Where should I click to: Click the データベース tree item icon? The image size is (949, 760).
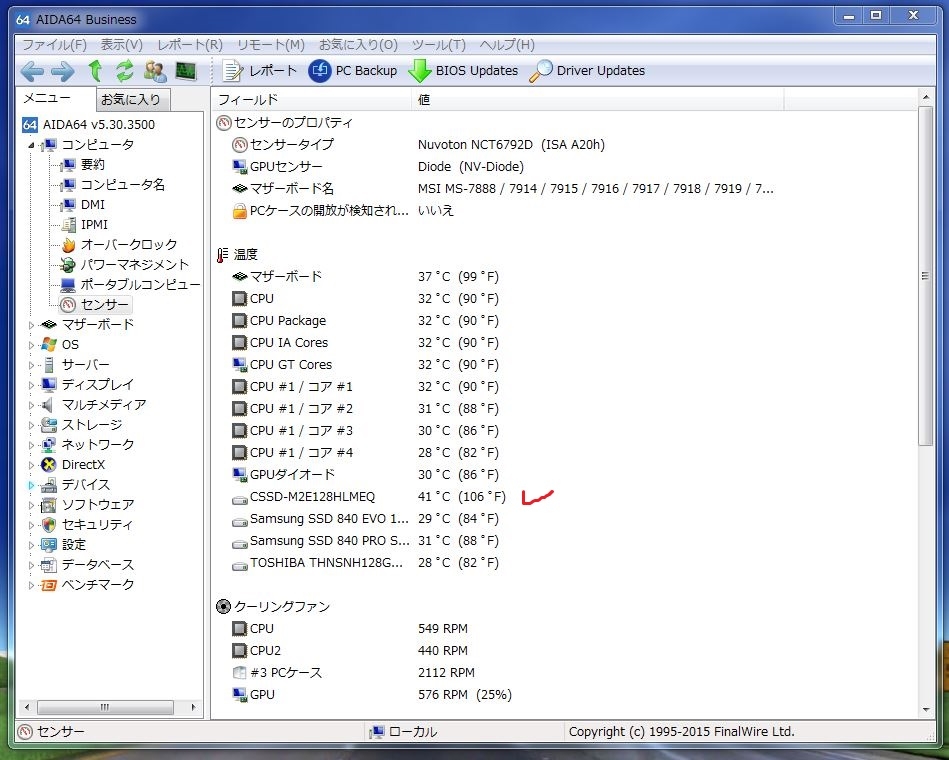(x=48, y=565)
